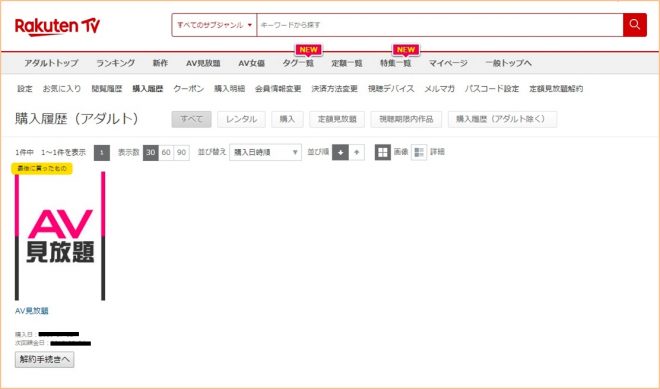The height and width of the screenshot is (389, 660).
Task: Go to マイページ
Action: [448, 63]
